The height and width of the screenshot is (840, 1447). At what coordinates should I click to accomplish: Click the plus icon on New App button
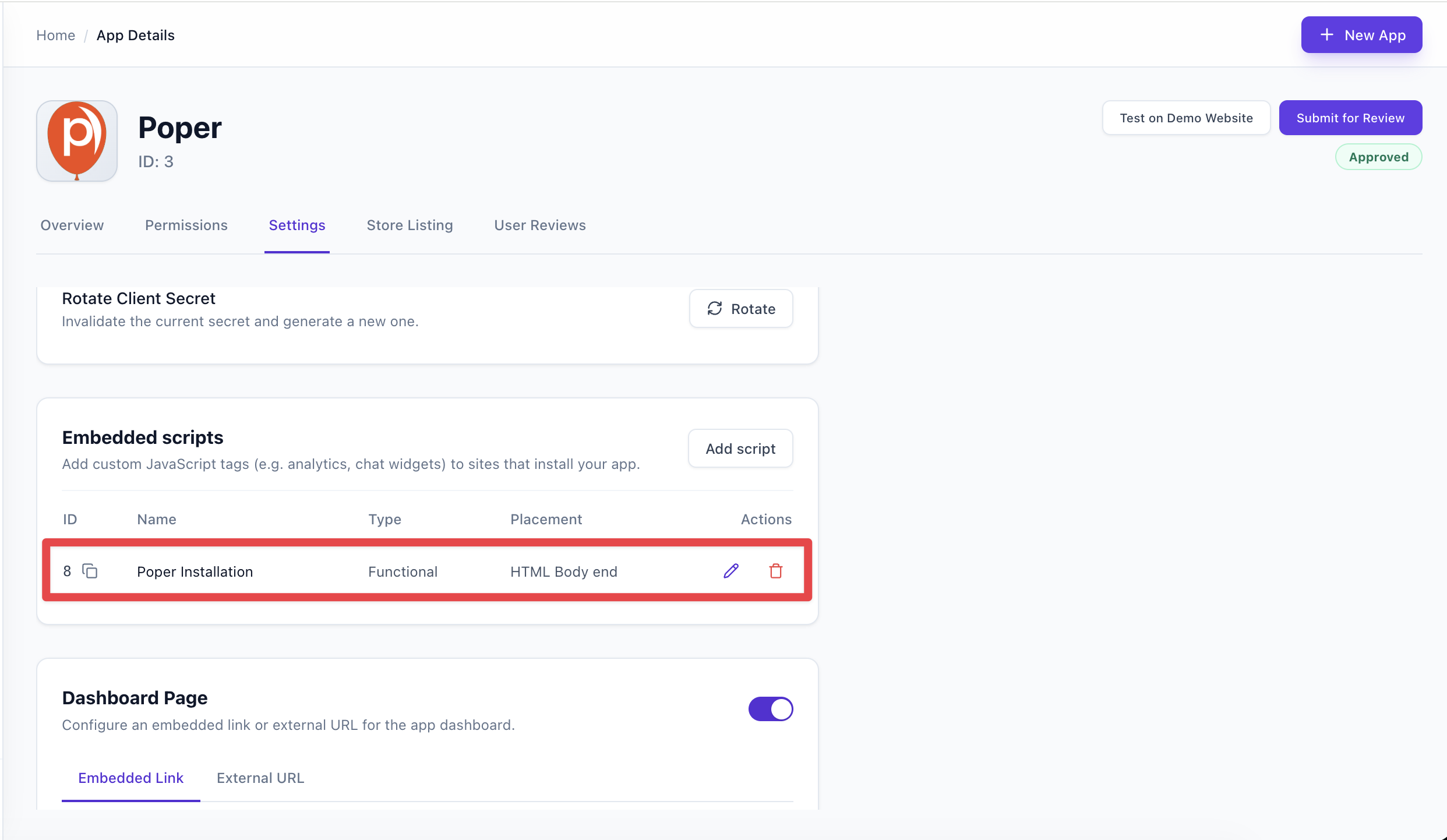tap(1326, 34)
